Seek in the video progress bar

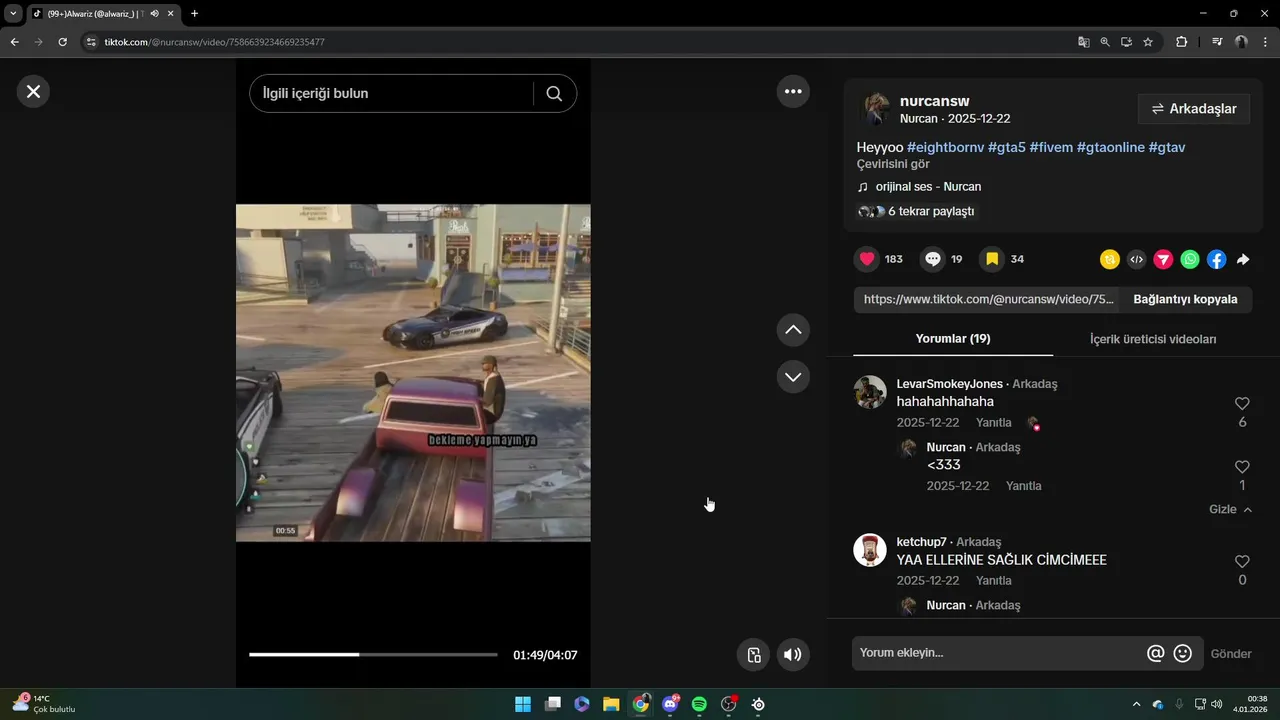point(373,655)
